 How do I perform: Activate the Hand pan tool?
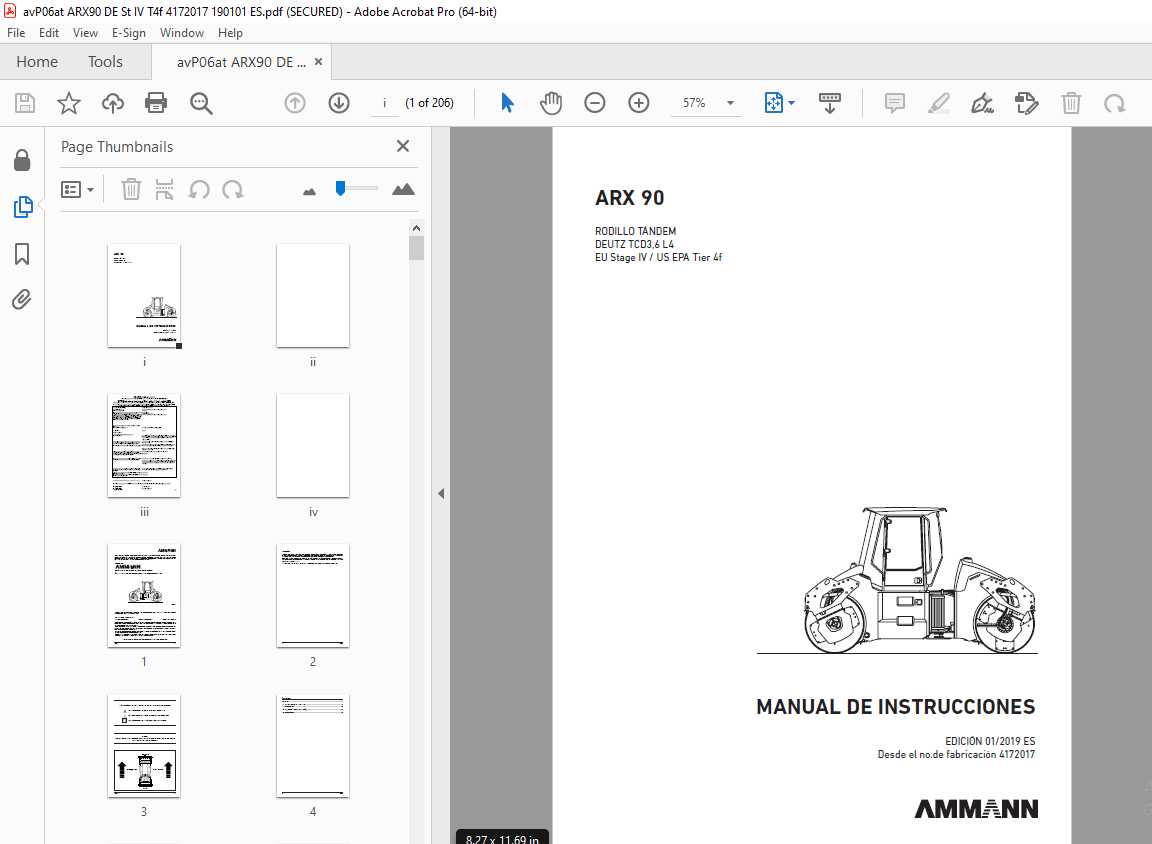click(551, 103)
